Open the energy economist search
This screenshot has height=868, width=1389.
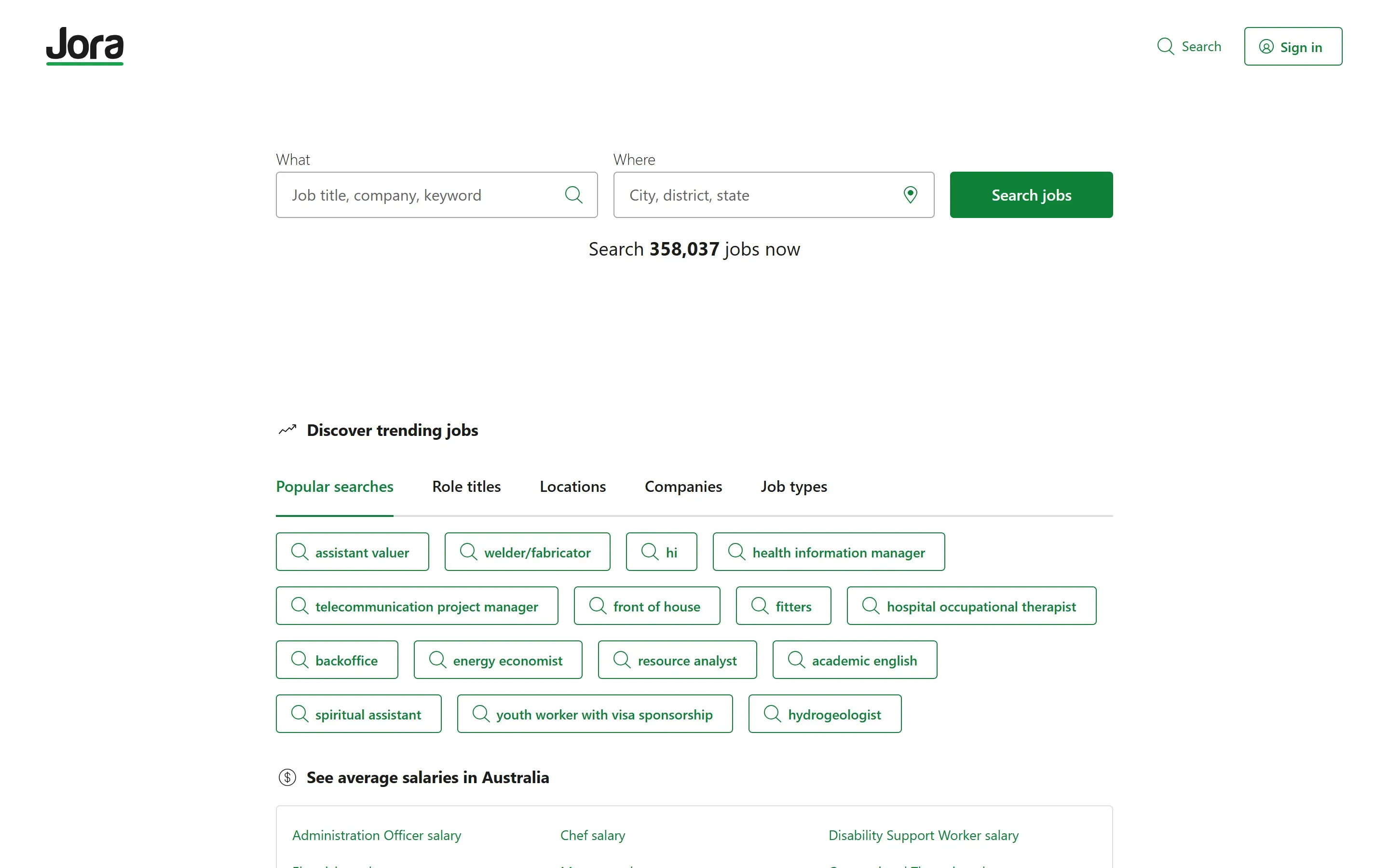tap(498, 660)
